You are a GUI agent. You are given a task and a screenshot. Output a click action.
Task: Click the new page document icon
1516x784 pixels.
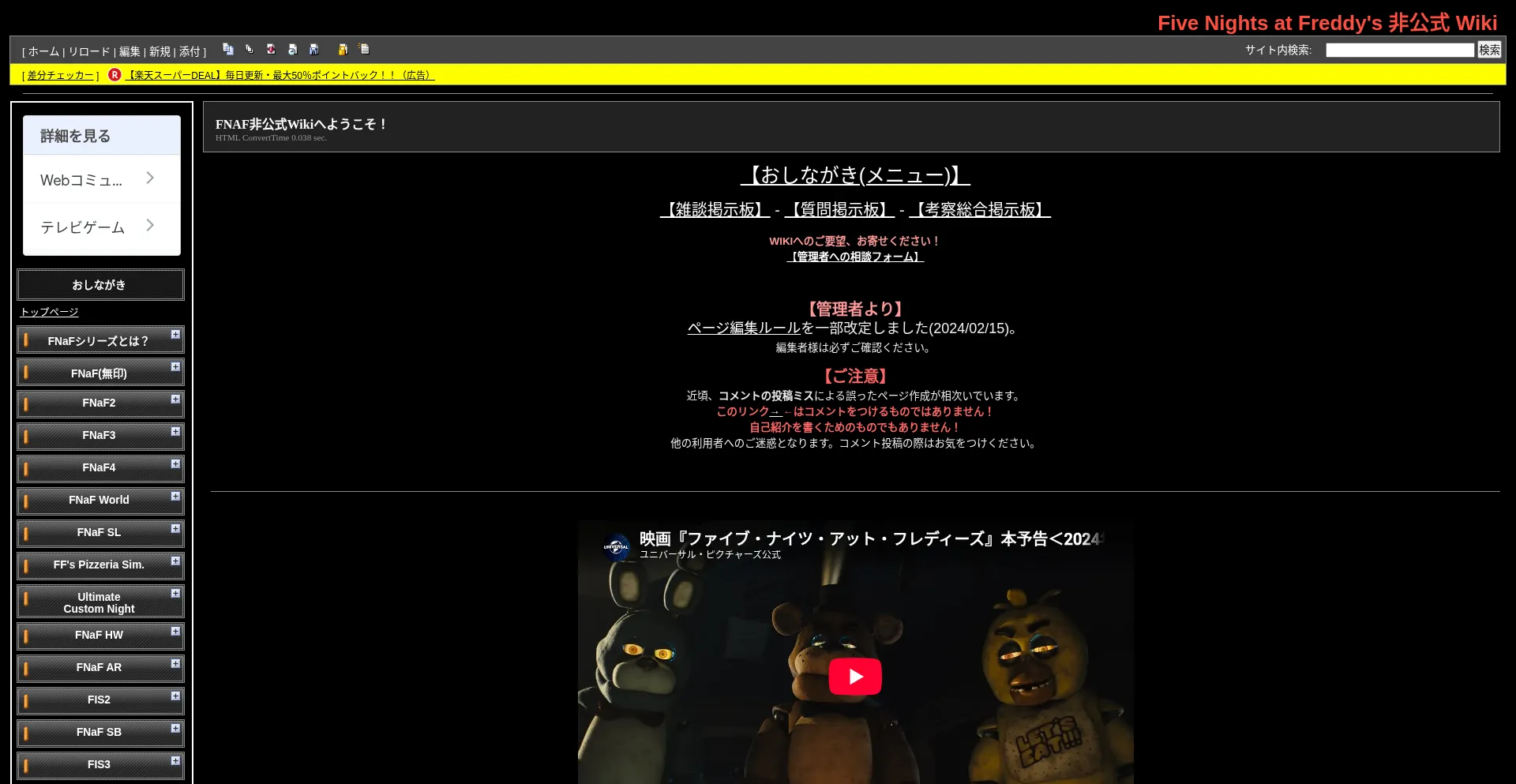364,49
